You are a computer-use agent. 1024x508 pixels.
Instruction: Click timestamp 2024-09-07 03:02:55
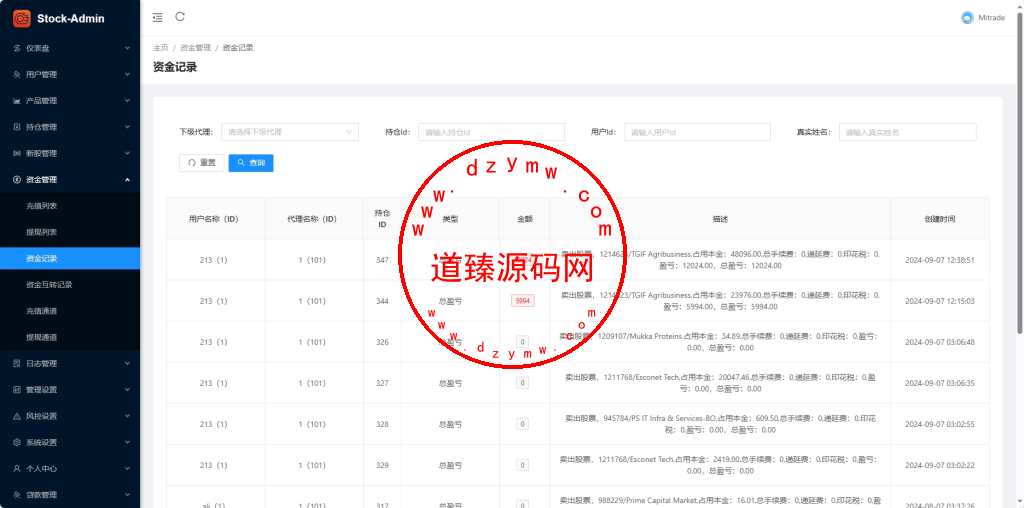pyautogui.click(x=939, y=424)
